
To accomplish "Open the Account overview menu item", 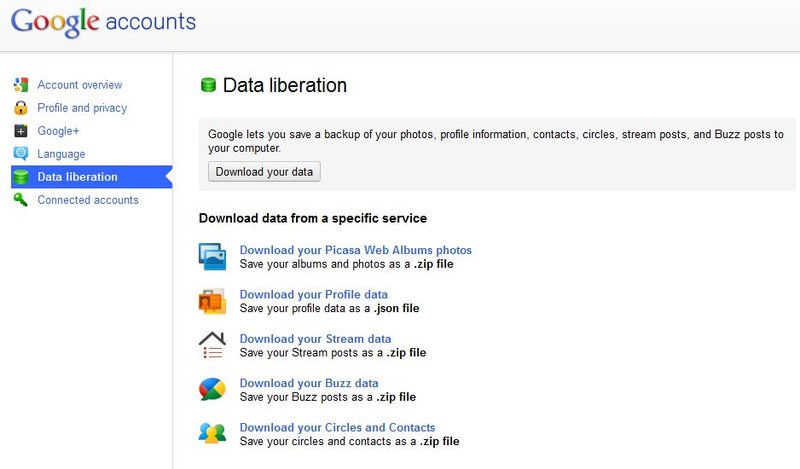I will point(80,85).
